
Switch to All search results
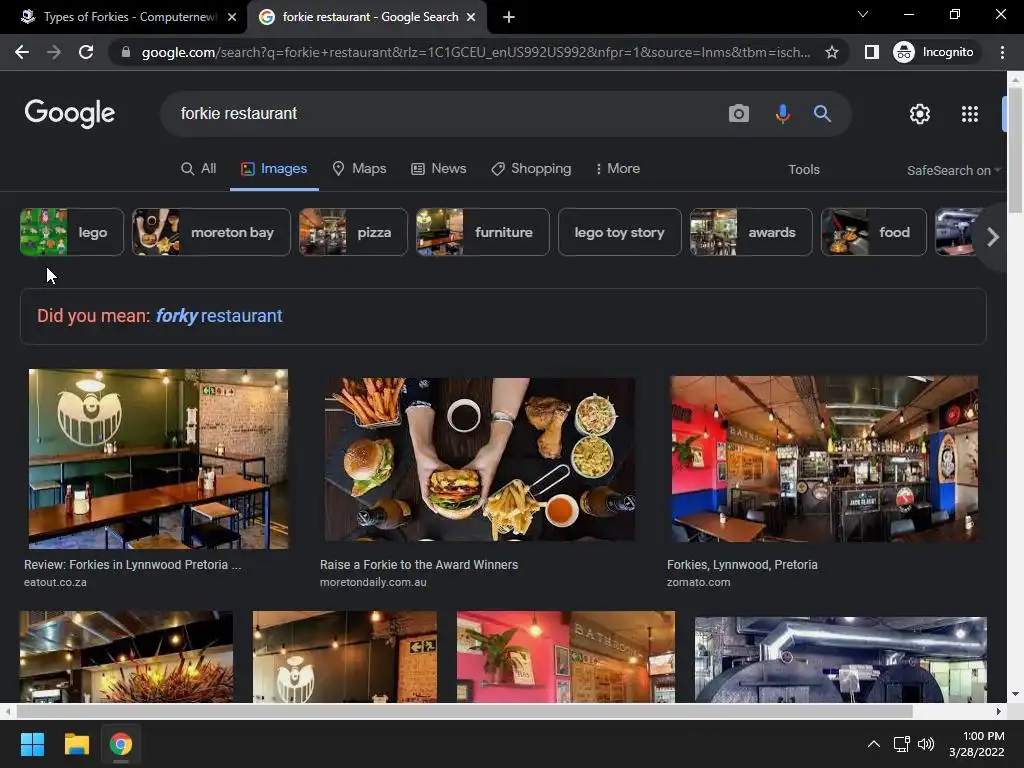pyautogui.click(x=199, y=168)
